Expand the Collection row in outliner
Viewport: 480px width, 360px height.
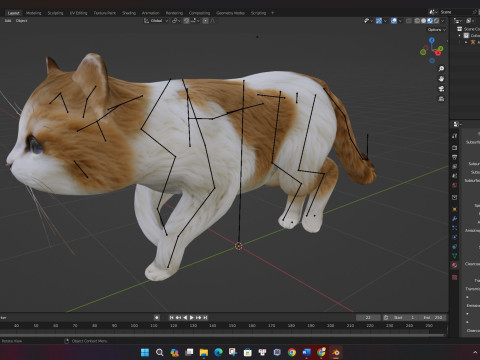click(x=459, y=36)
